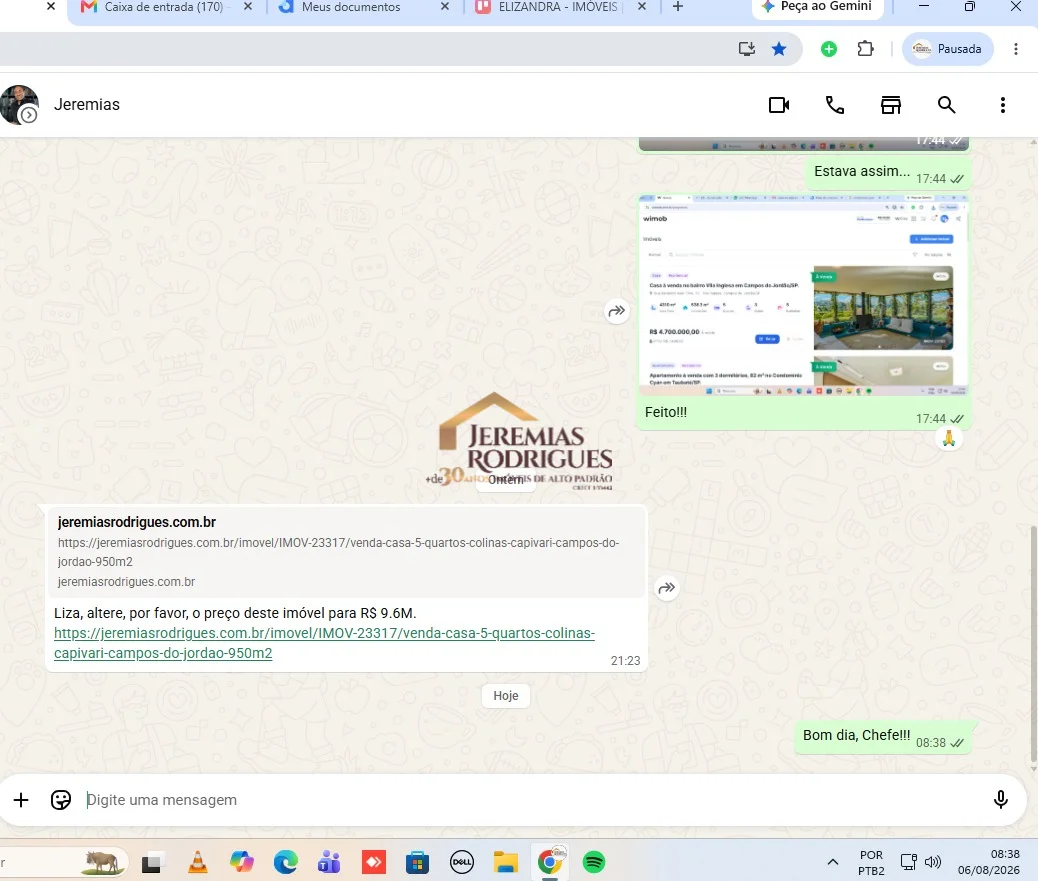Close the ELIZANDRA - IMÓVEIS tab

[641, 7]
